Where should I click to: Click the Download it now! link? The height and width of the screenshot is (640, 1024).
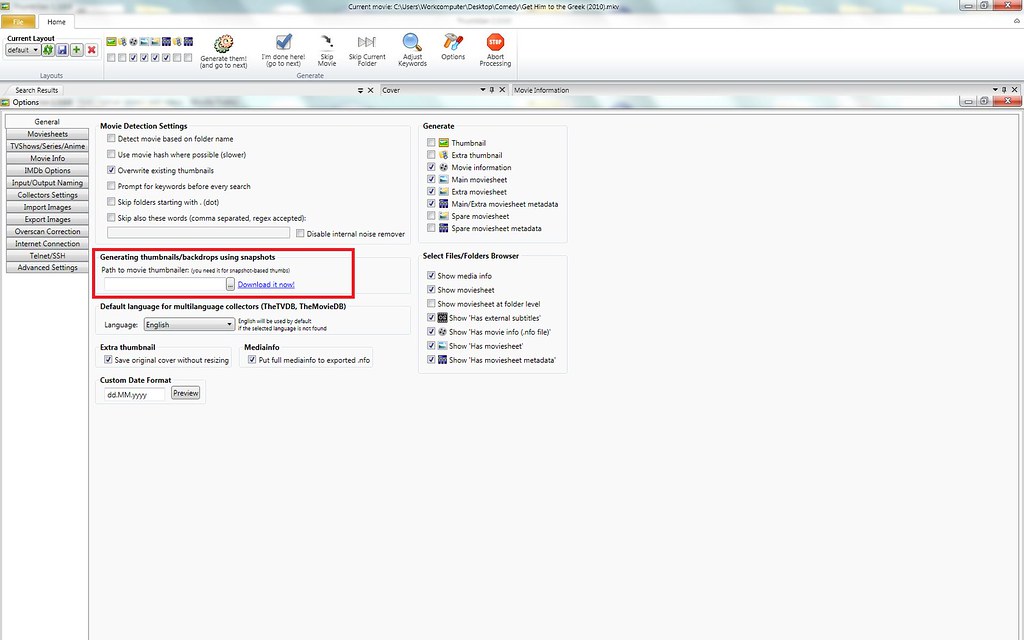266,285
